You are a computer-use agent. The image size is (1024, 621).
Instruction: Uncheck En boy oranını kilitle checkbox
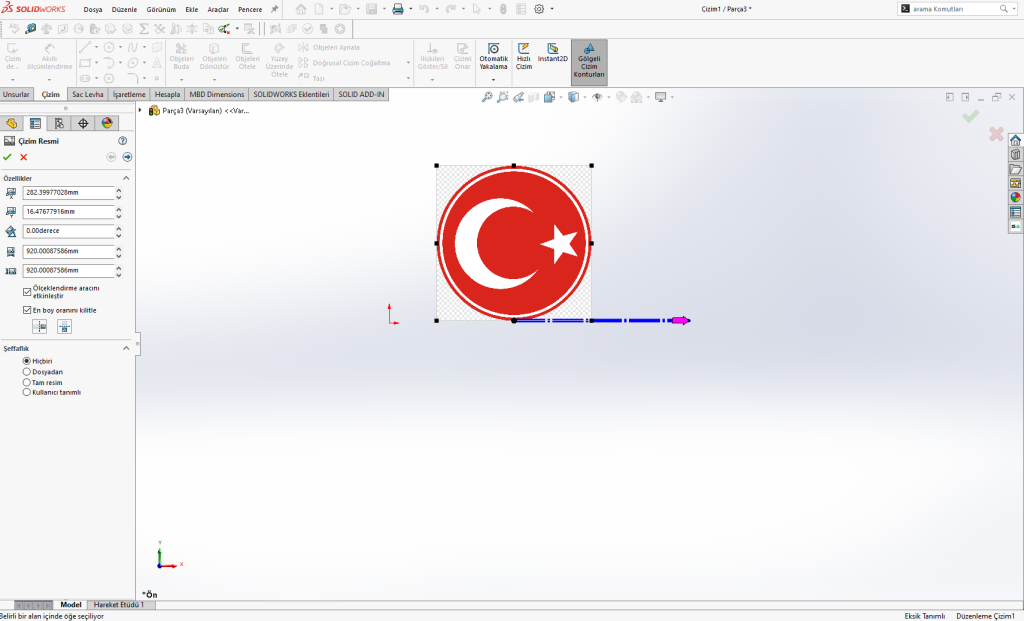27,310
